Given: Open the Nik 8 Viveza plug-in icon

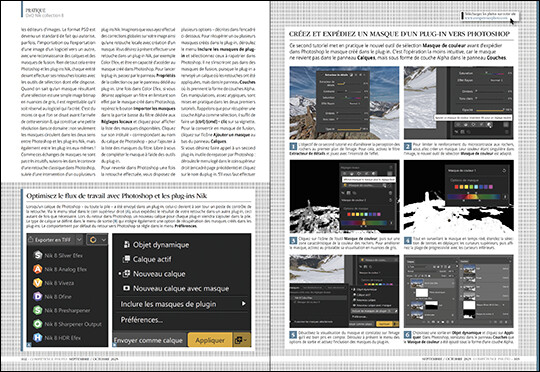Looking at the screenshot, I should click(38, 283).
